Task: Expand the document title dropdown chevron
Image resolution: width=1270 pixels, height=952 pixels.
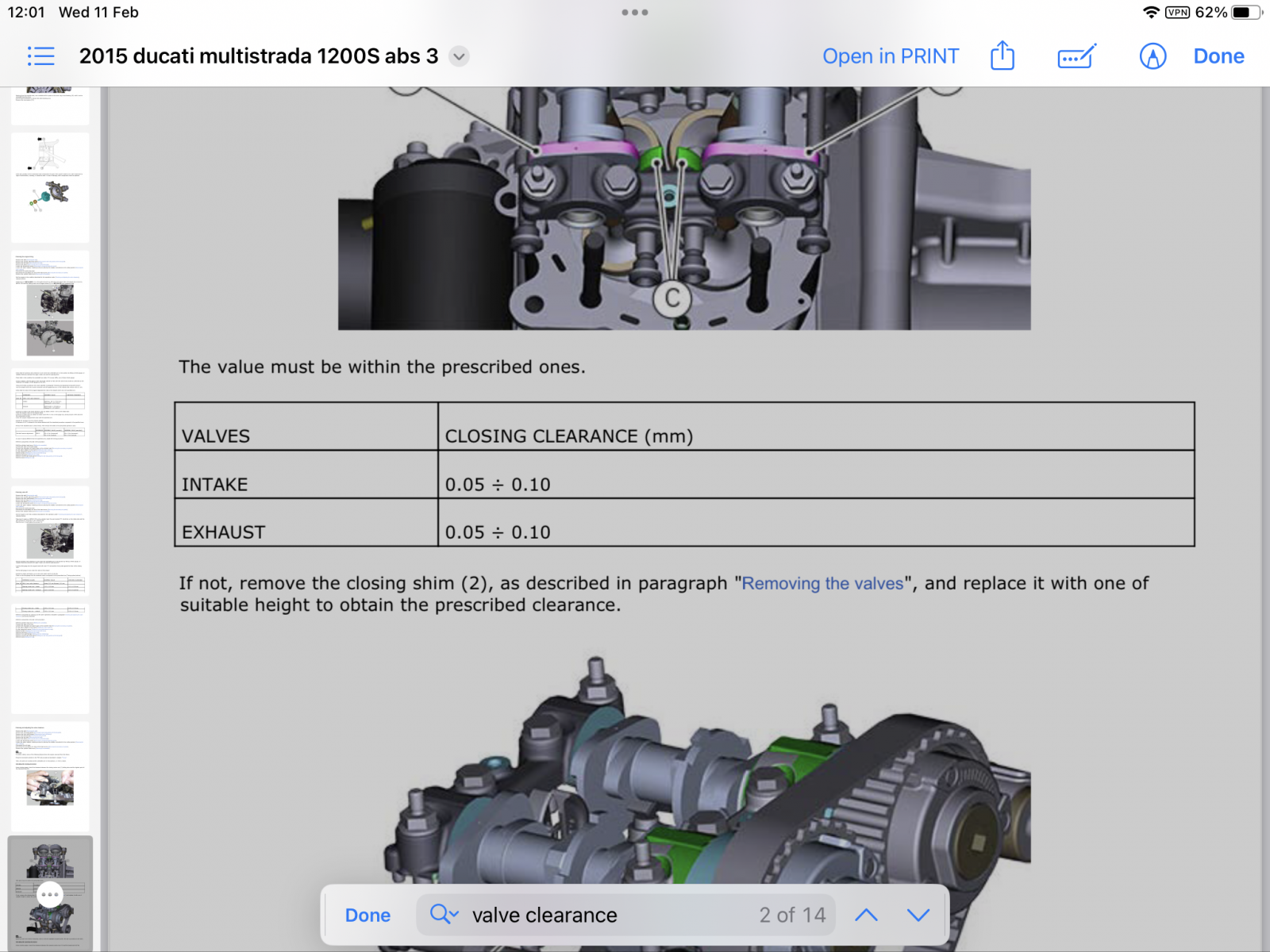Action: click(x=459, y=56)
